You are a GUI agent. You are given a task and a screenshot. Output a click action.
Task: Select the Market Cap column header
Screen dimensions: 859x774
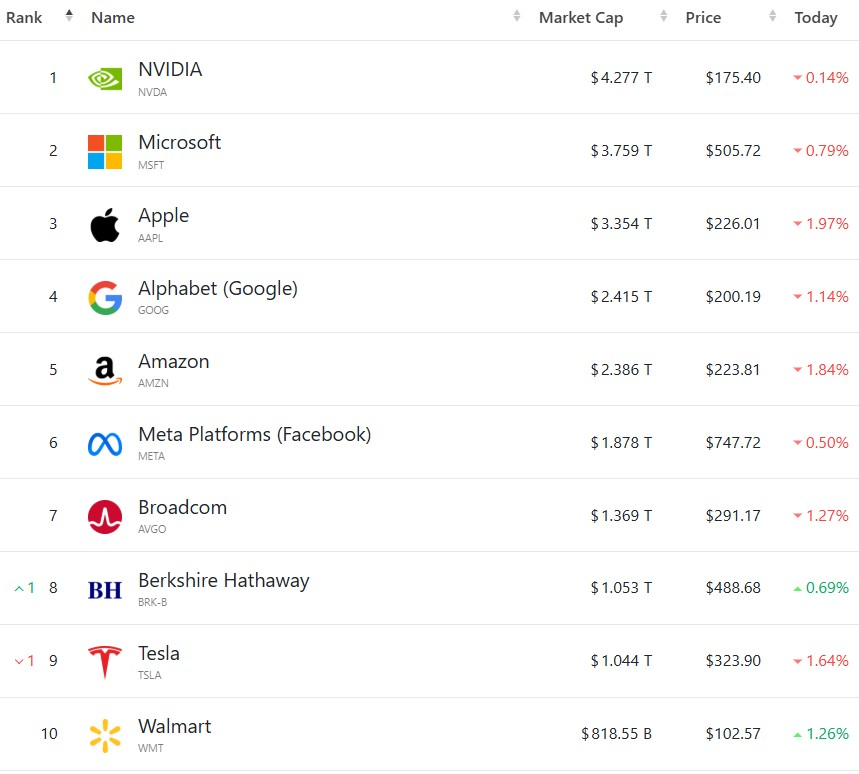tap(581, 18)
